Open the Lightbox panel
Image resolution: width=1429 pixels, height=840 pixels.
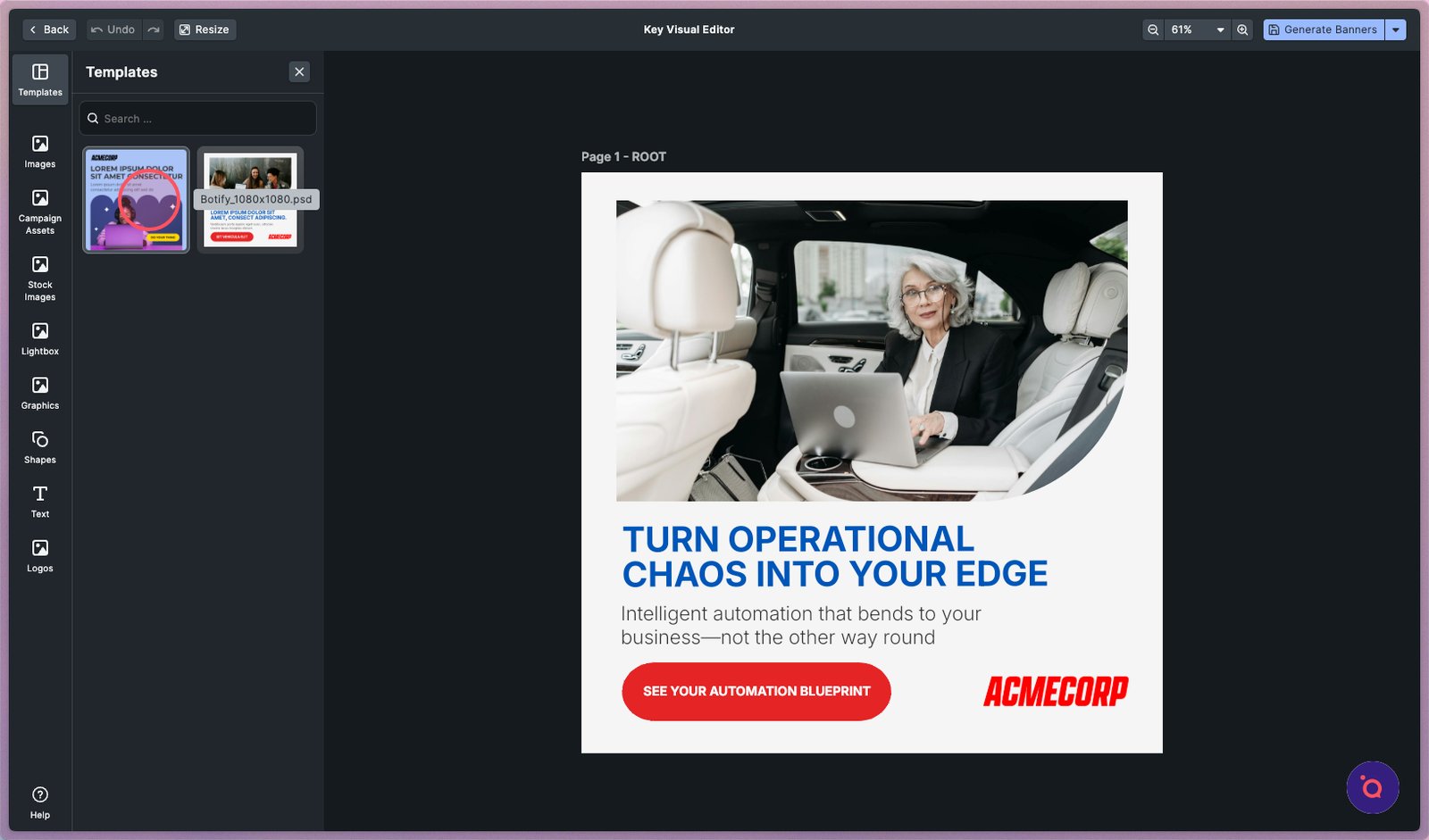coord(40,339)
